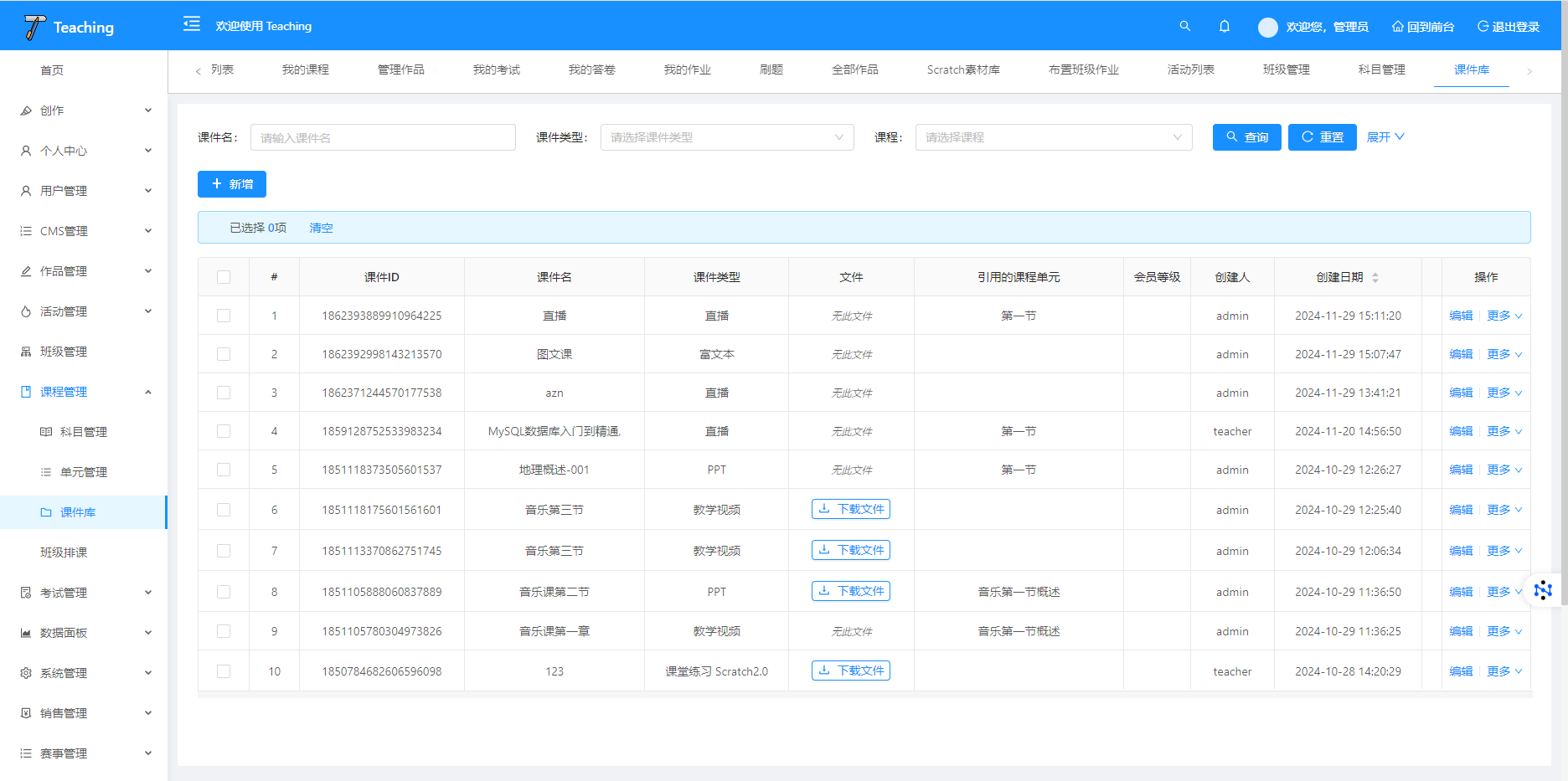
Task: Click the sort arrows beside 创建日期
Action: (1375, 277)
